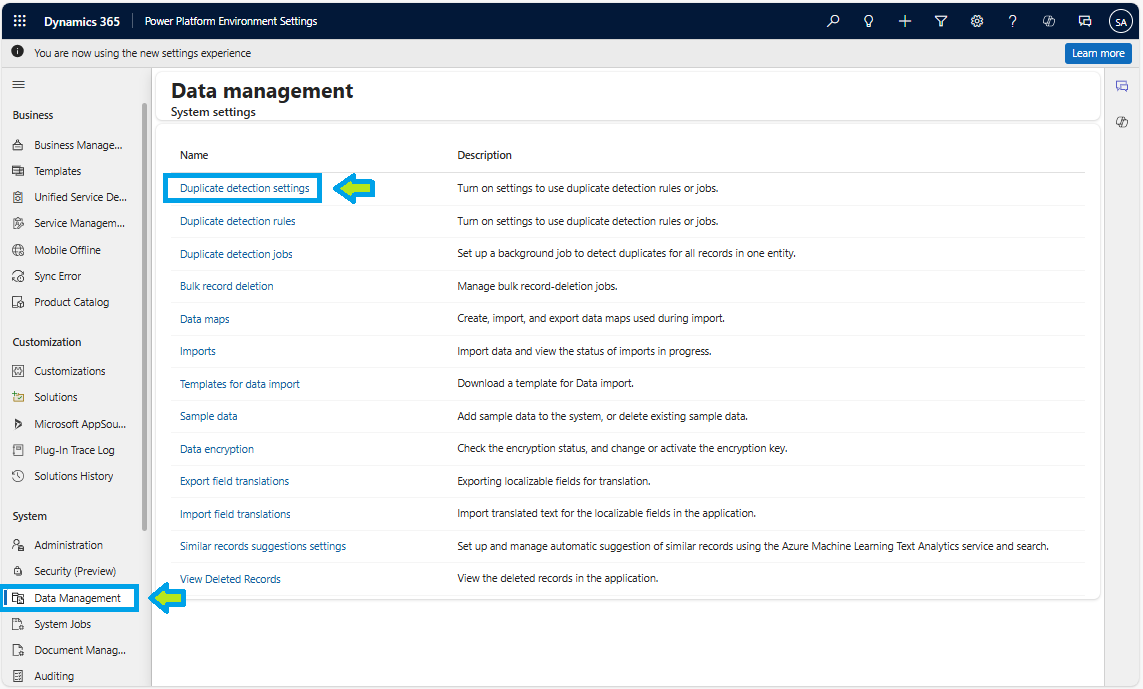Viewport: 1143px width, 689px height.
Task: Click the help question mark icon
Action: click(x=1013, y=21)
